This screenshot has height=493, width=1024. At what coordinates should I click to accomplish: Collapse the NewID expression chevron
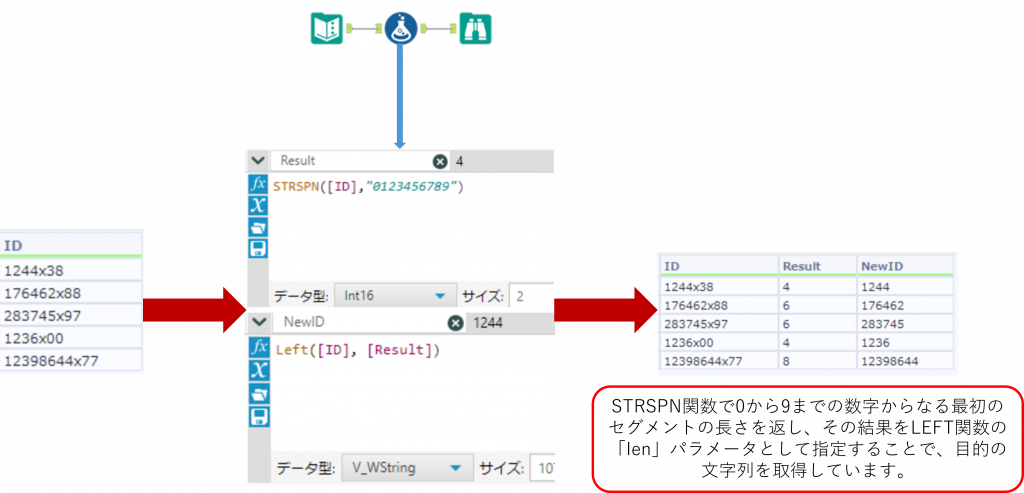point(257,323)
